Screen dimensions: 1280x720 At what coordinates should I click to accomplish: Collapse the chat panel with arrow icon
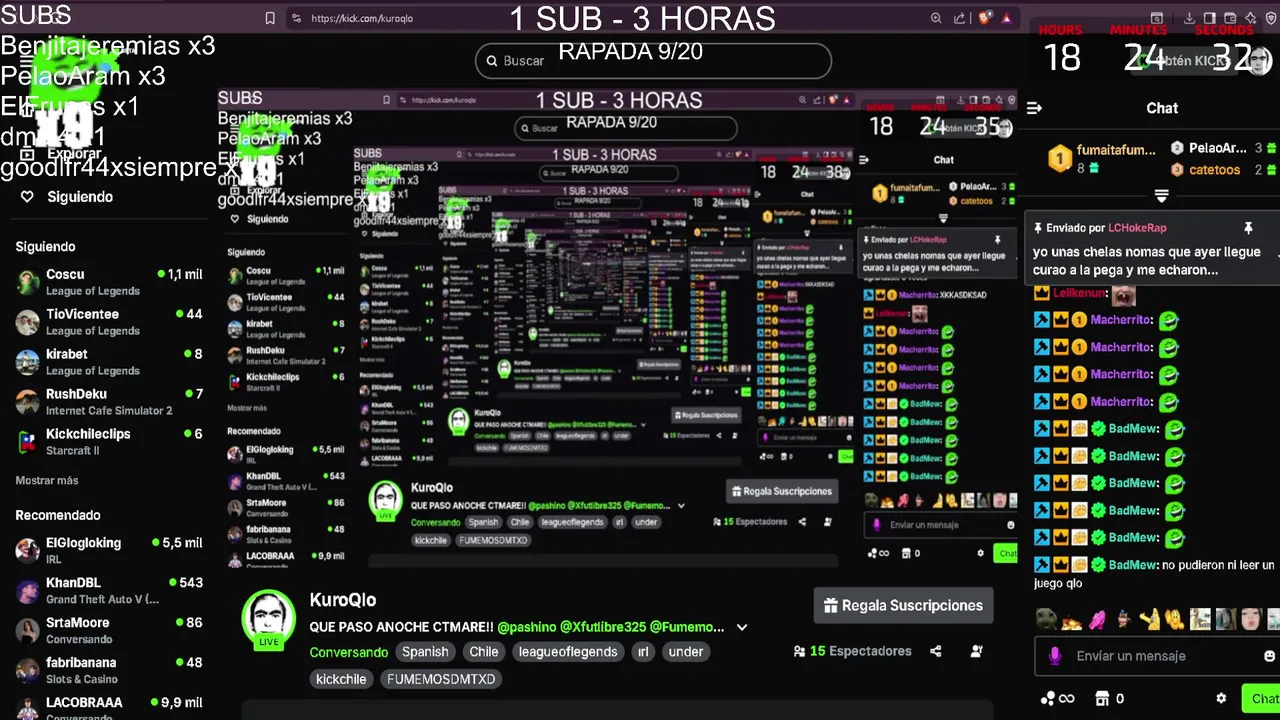click(x=1035, y=108)
